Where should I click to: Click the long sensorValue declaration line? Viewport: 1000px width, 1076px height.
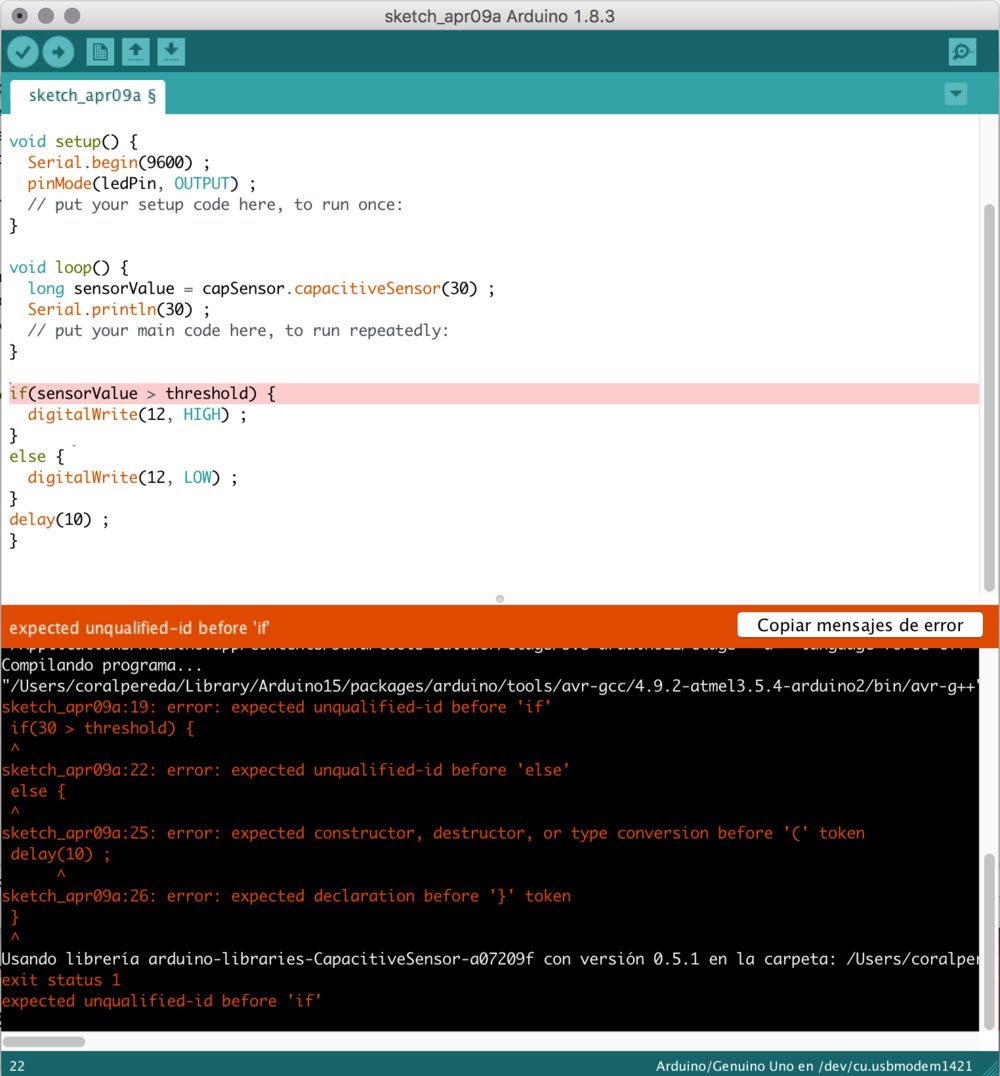click(x=261, y=289)
